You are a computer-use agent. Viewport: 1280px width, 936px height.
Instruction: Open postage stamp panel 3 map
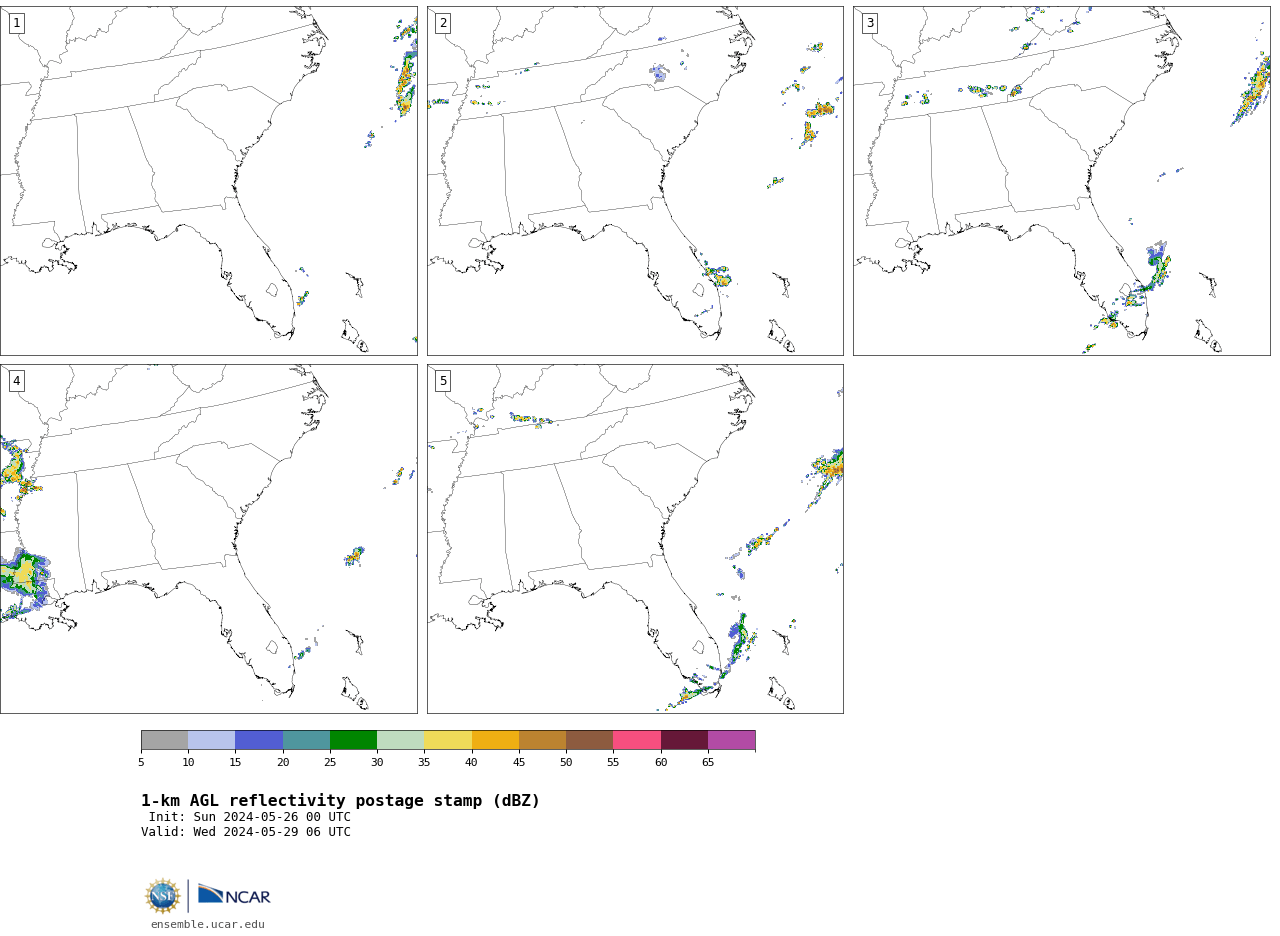[1062, 181]
